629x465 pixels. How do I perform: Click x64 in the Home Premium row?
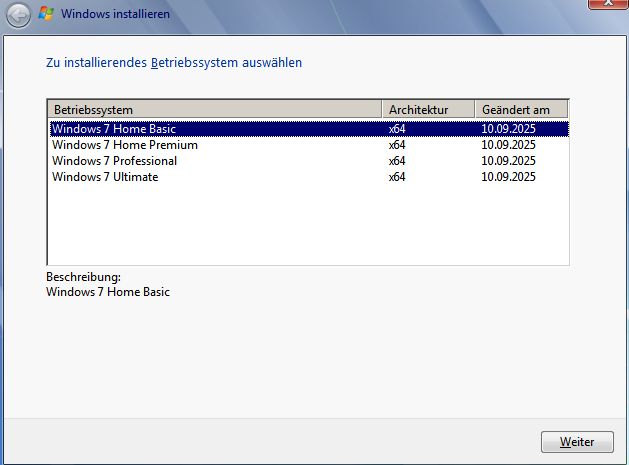[x=397, y=145]
